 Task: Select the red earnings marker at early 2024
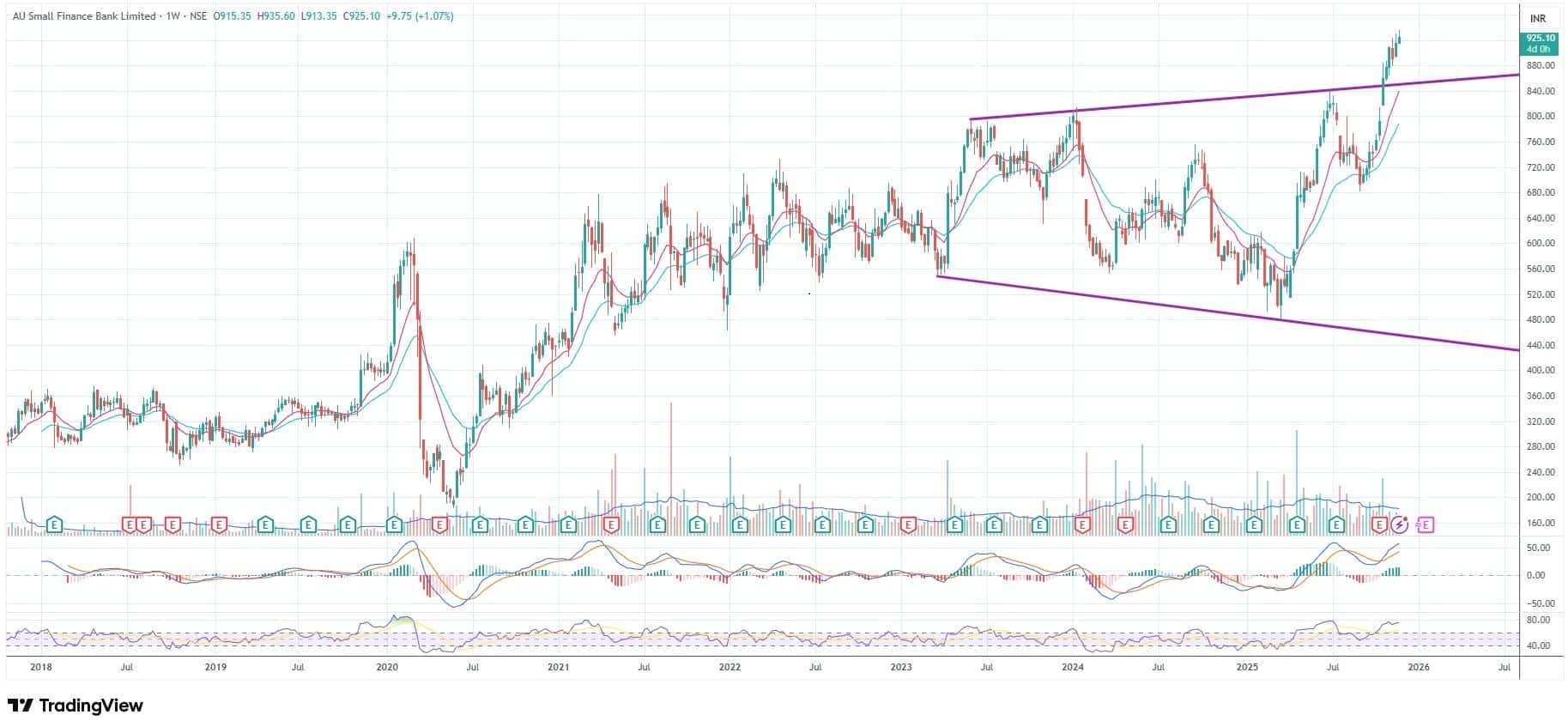(1081, 524)
